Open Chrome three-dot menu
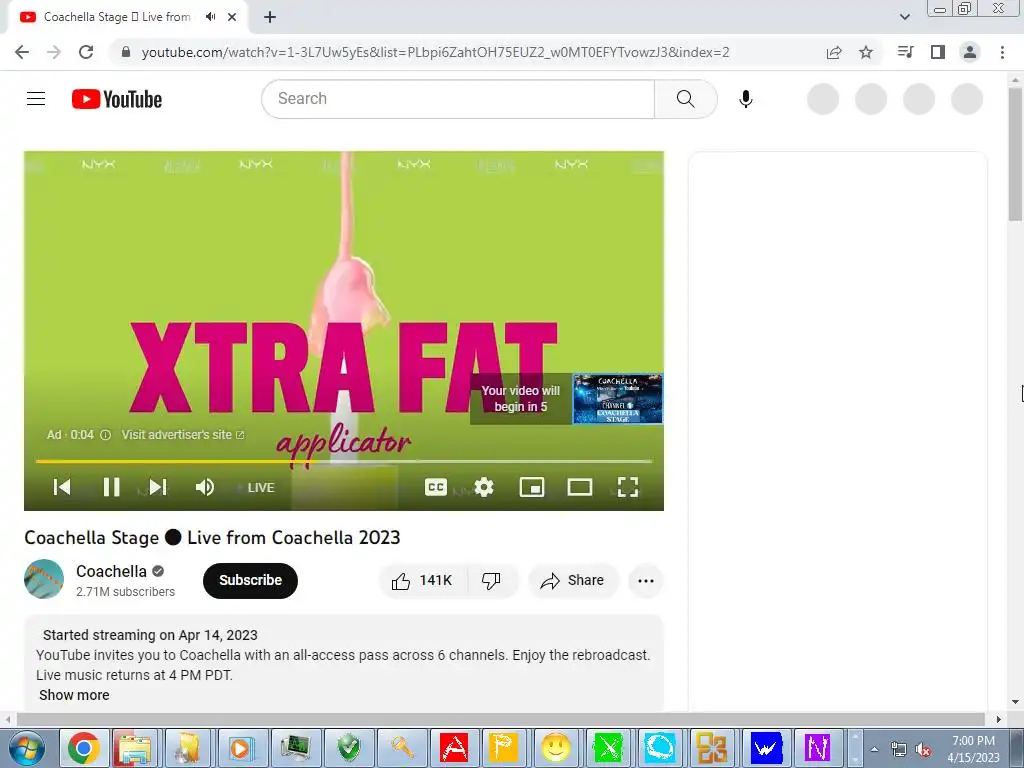Image resolution: width=1024 pixels, height=768 pixels. 1002,52
